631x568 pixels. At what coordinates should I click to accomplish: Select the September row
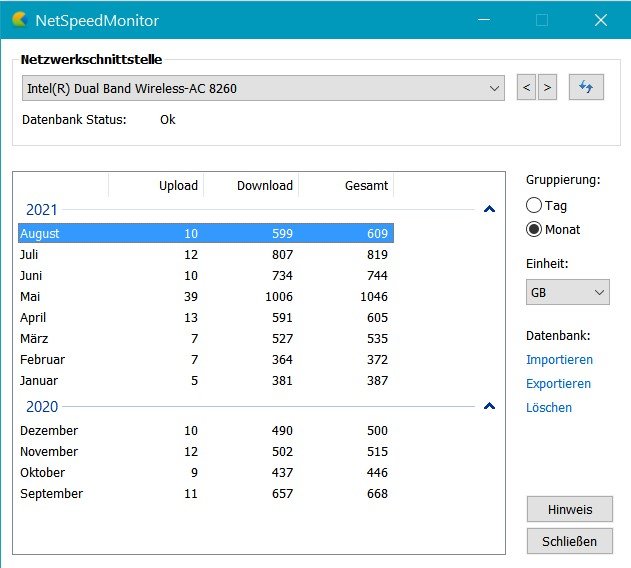pos(206,494)
